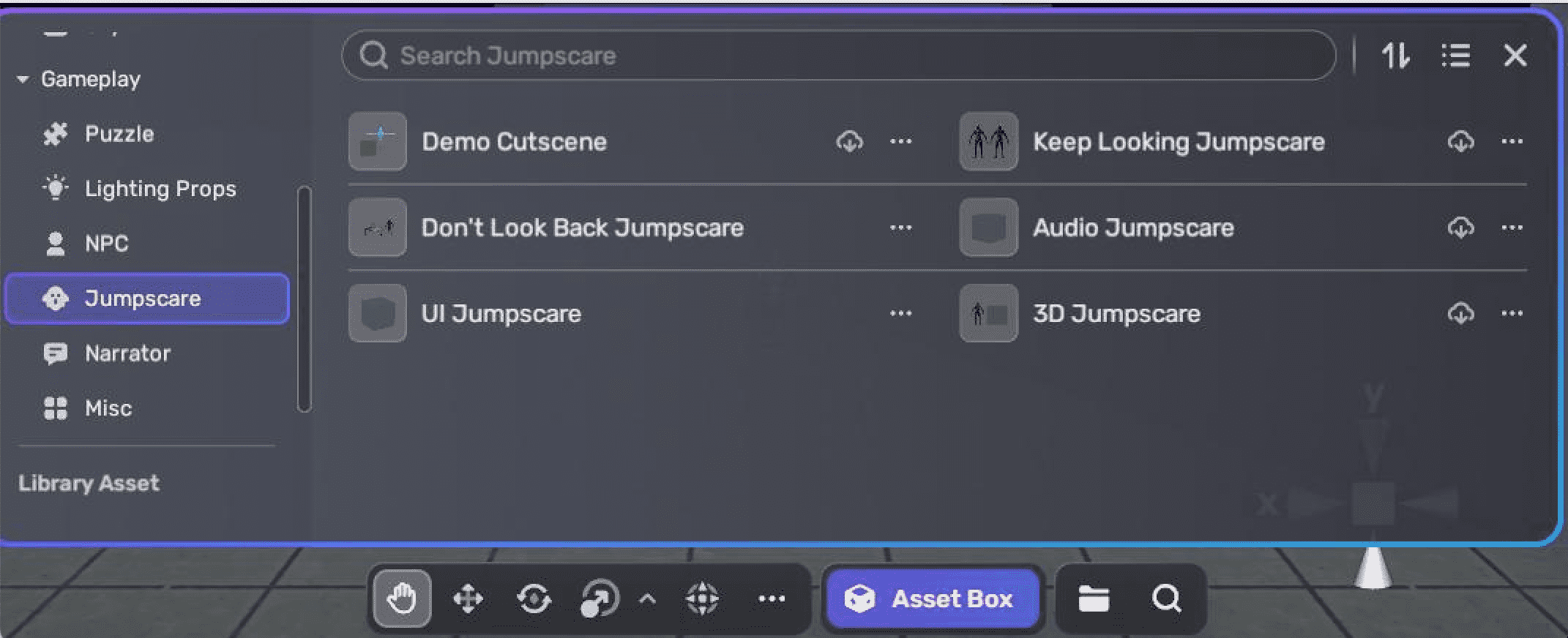
Task: Select the scale tool in toolbar
Action: coord(599,599)
